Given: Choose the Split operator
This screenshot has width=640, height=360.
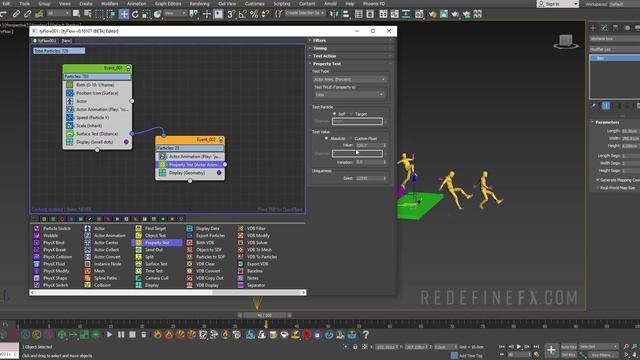Looking at the screenshot, I should click(149, 257).
